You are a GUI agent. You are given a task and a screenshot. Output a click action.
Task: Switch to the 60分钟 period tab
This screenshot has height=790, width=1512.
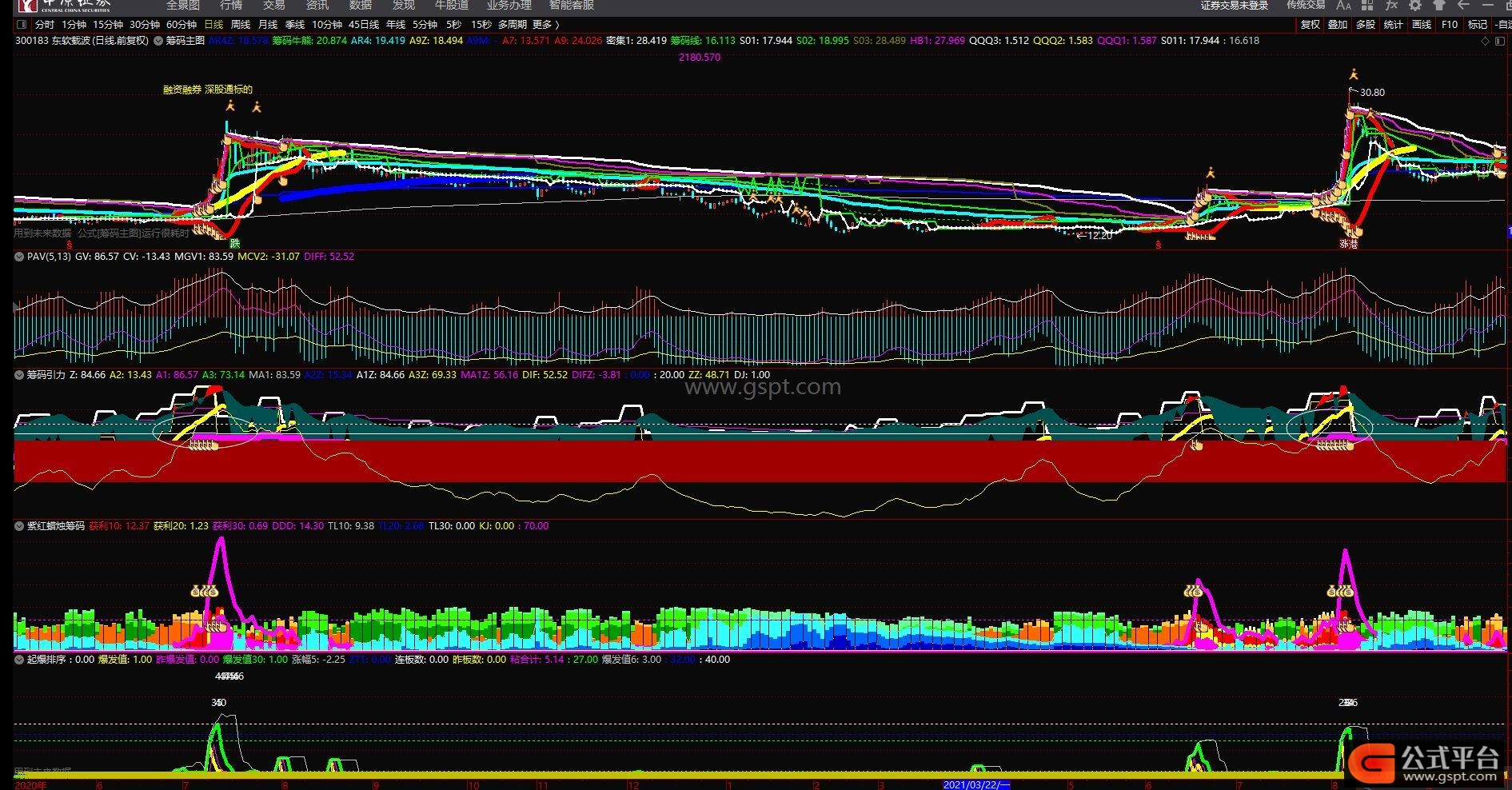point(182,25)
